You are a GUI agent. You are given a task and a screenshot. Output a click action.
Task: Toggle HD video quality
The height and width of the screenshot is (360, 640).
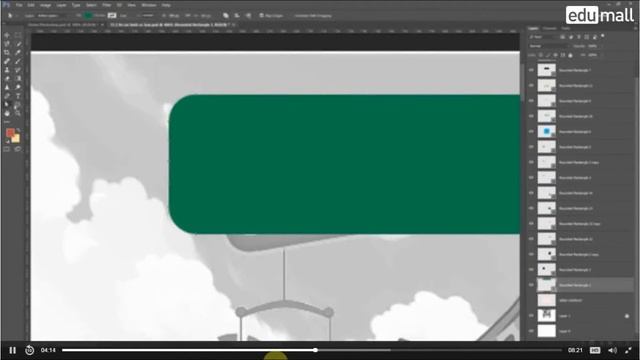[595, 350]
